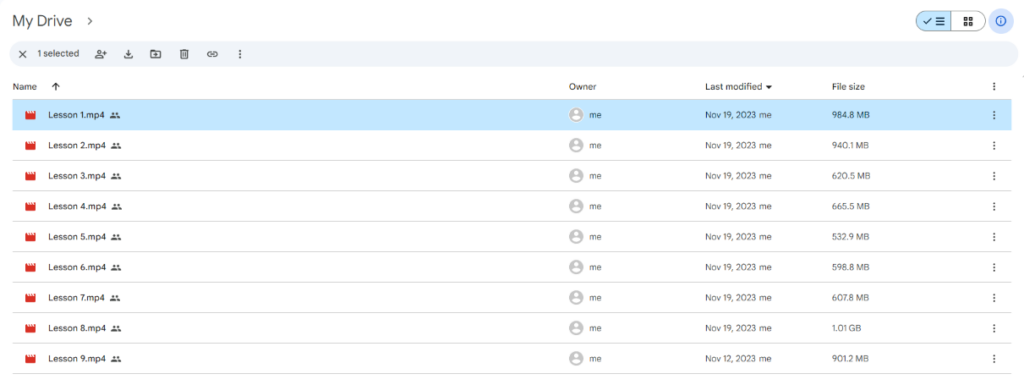Open the View details info icon

pyautogui.click(x=1000, y=22)
